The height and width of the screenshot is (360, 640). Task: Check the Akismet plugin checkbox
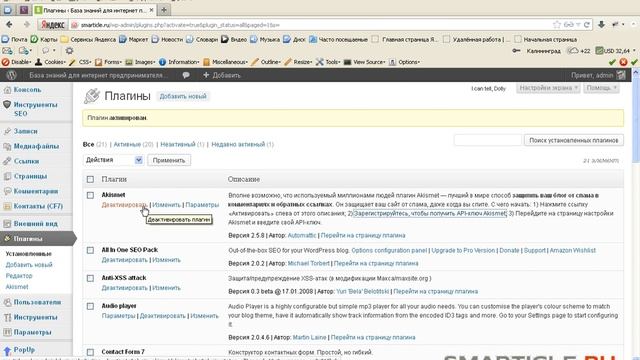click(90, 196)
